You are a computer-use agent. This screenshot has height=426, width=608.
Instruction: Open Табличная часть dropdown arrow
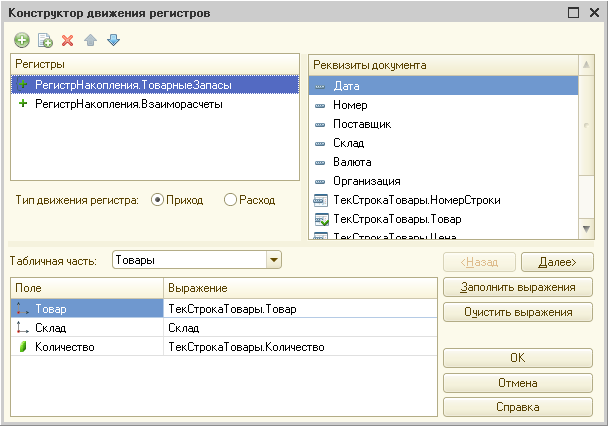click(273, 260)
